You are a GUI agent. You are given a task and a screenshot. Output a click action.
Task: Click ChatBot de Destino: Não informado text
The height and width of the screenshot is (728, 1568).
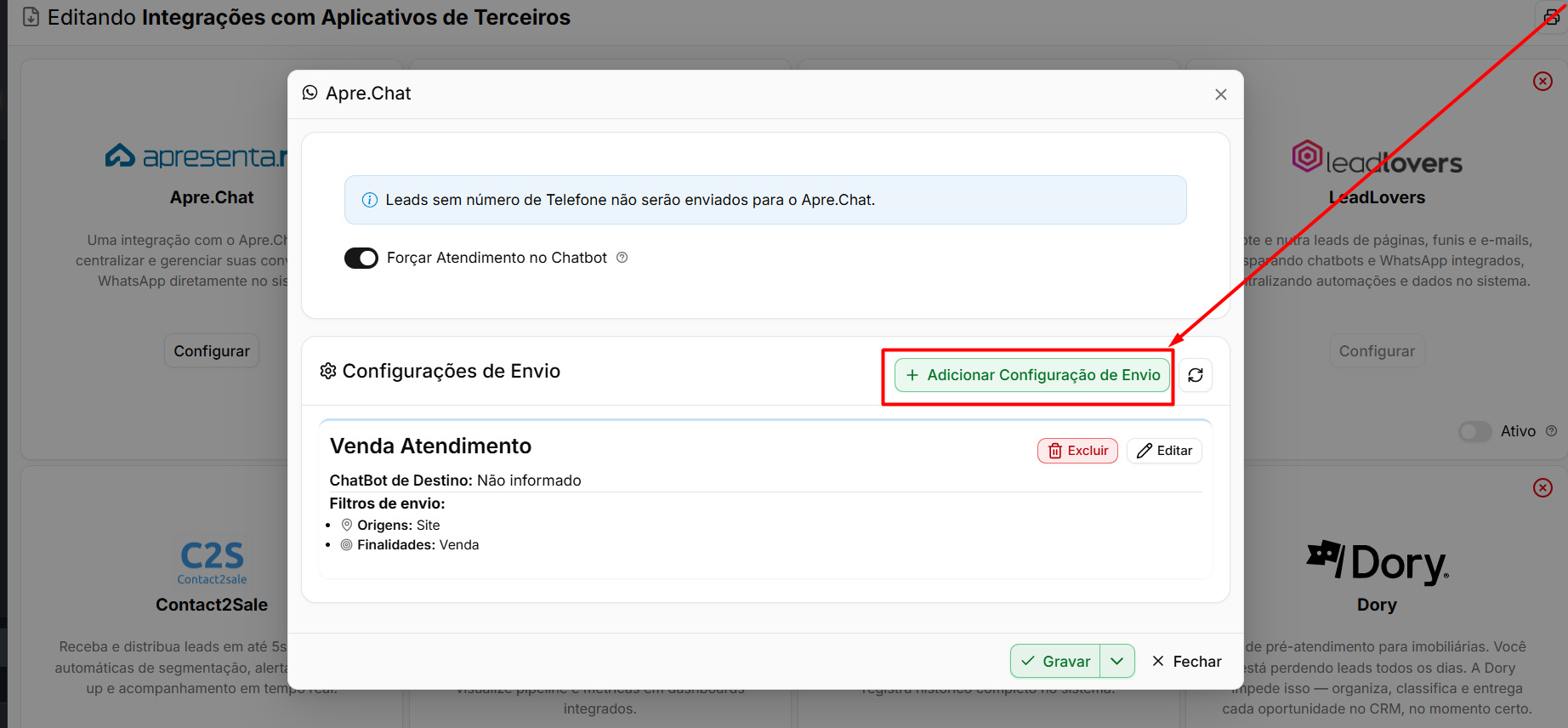pyautogui.click(x=456, y=481)
